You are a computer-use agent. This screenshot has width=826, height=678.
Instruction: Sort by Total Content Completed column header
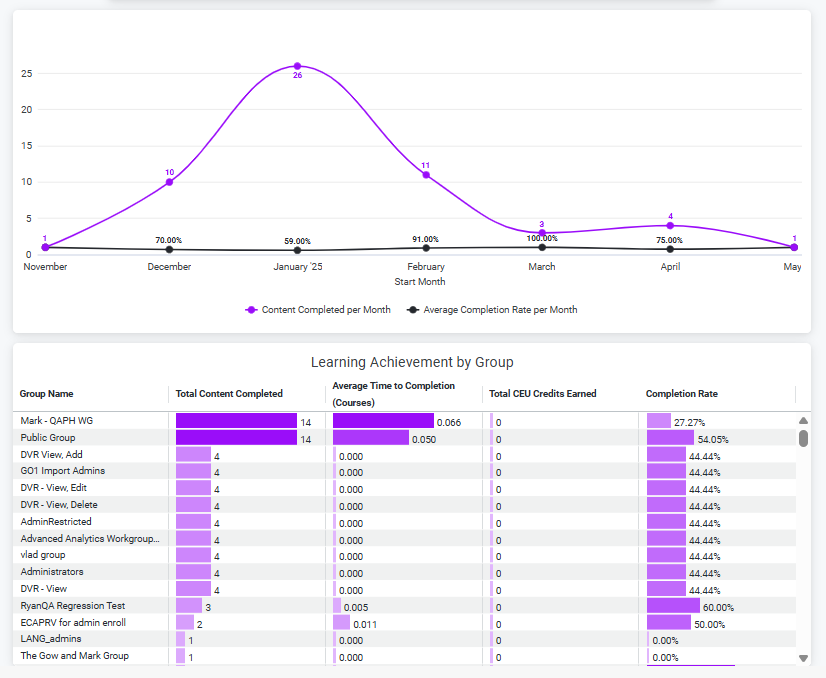coord(229,394)
